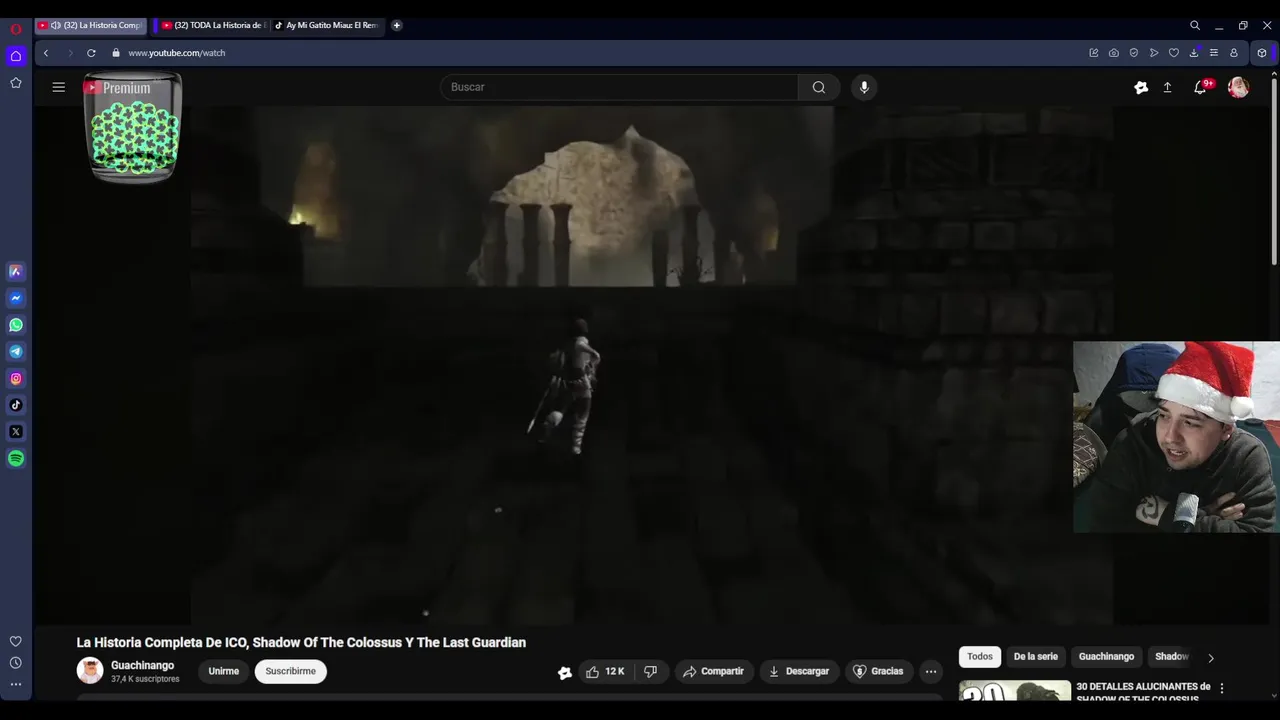Click the Descargar download button

[798, 672]
